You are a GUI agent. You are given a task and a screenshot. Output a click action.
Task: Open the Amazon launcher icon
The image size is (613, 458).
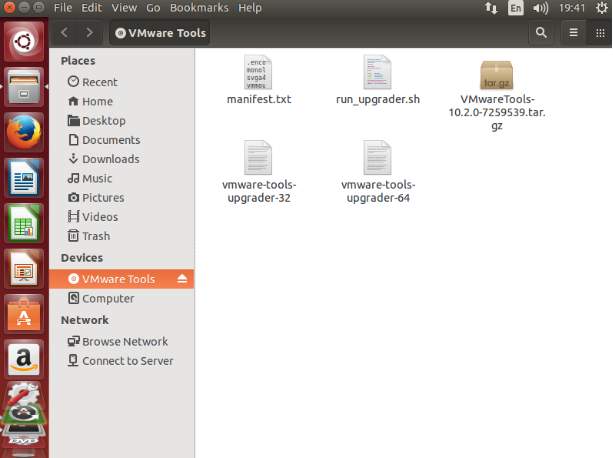coord(24,360)
